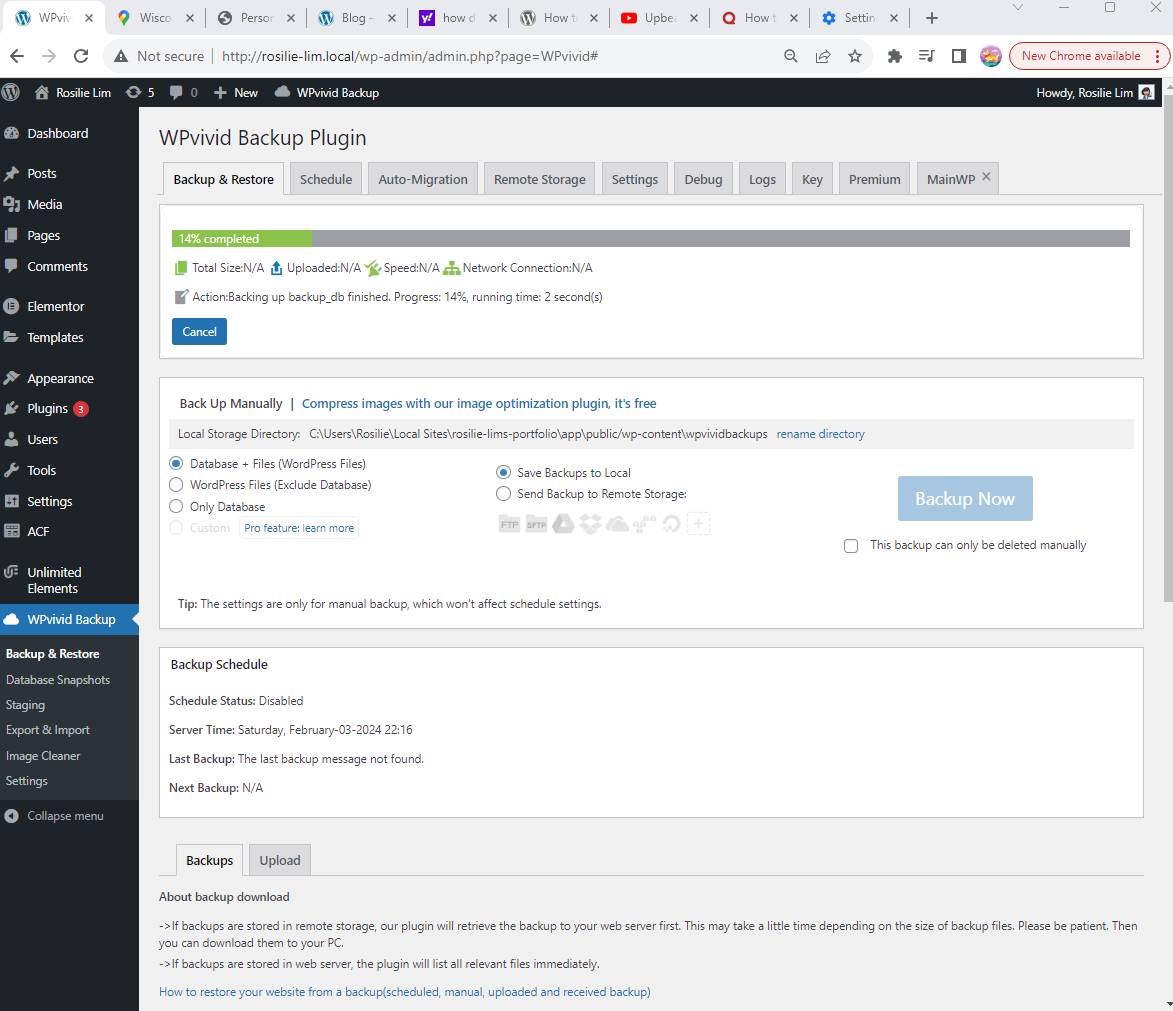Go back with the browser back arrow

click(x=16, y=56)
